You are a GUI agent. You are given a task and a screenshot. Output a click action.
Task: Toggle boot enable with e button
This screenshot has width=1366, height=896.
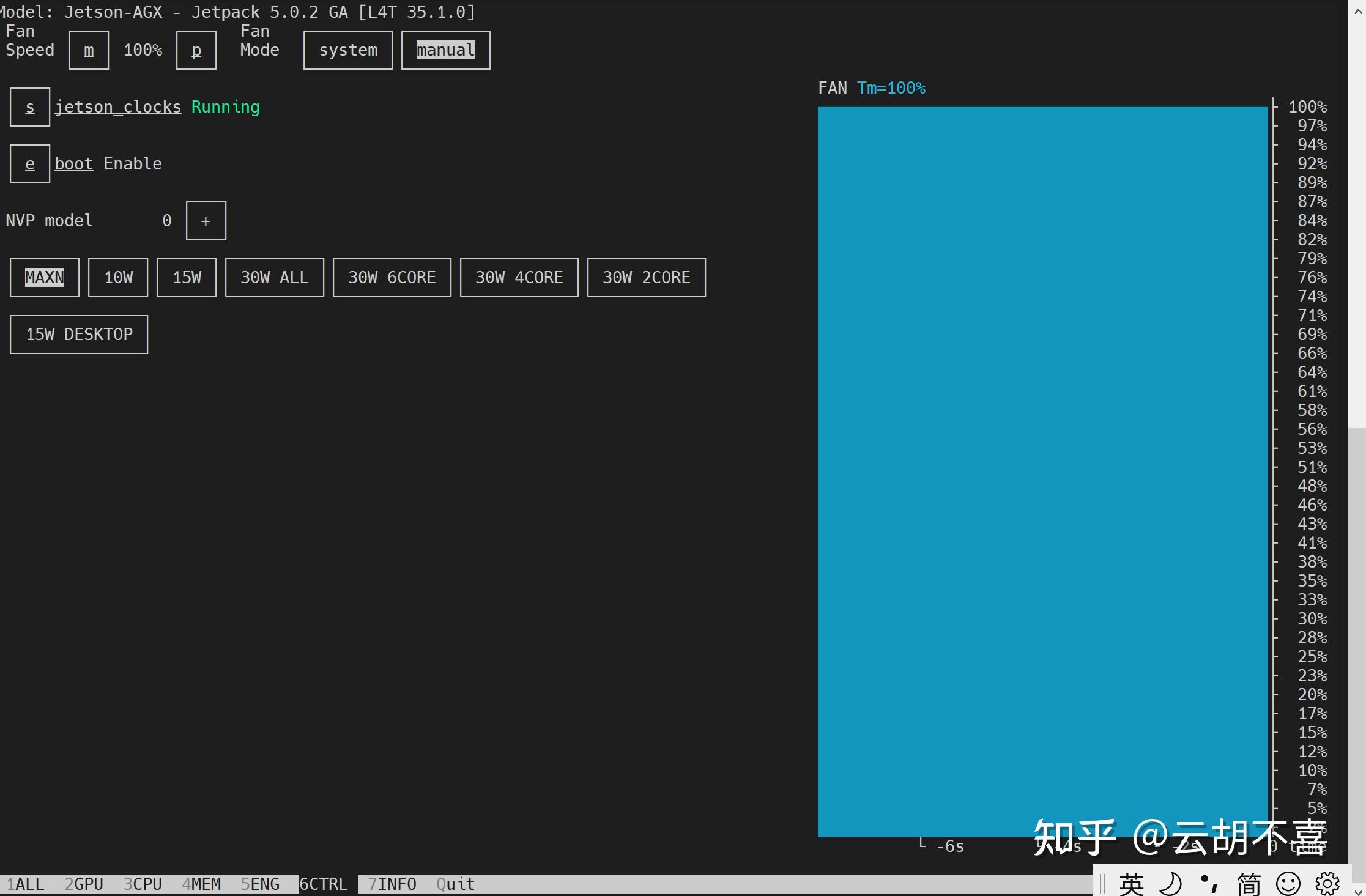click(30, 164)
